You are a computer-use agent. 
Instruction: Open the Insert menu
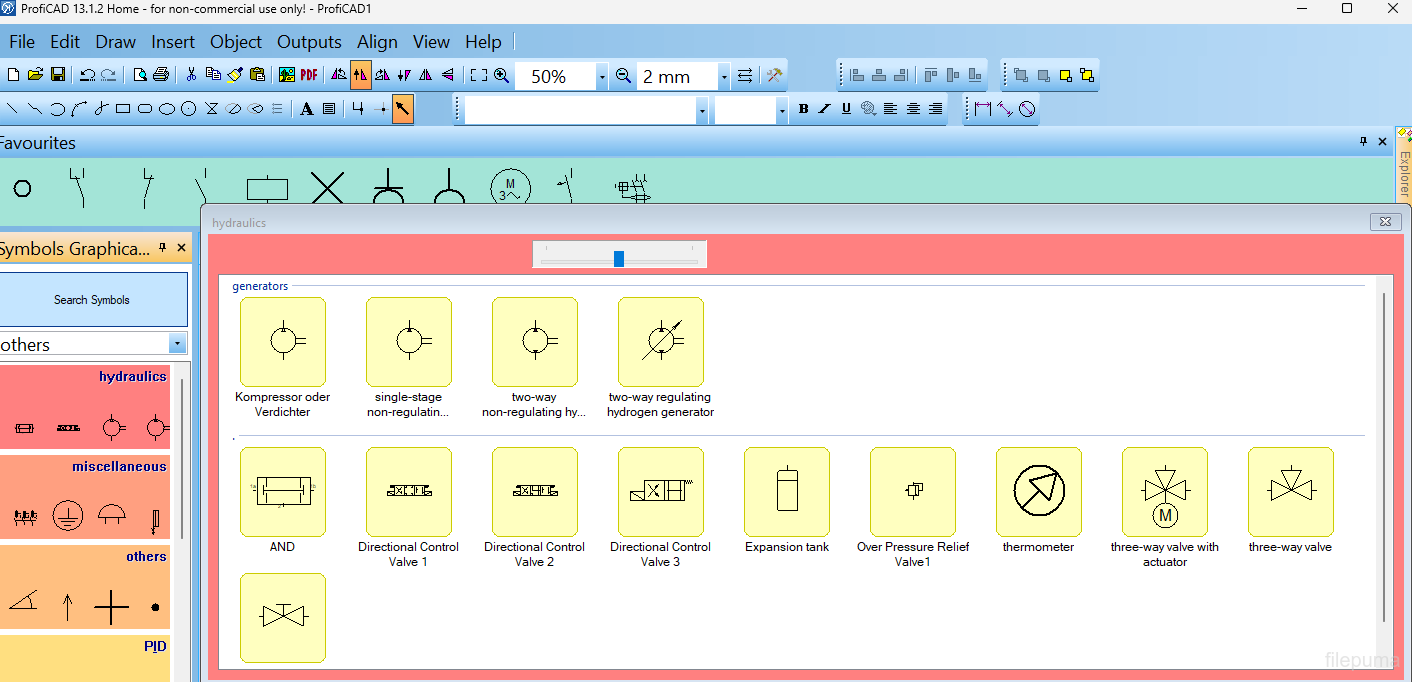[173, 42]
